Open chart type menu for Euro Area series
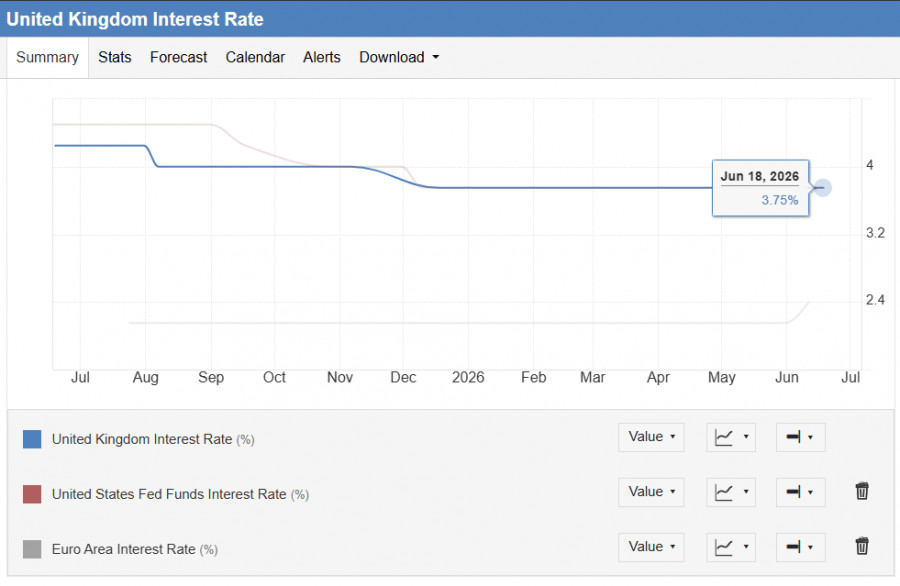 pos(731,548)
